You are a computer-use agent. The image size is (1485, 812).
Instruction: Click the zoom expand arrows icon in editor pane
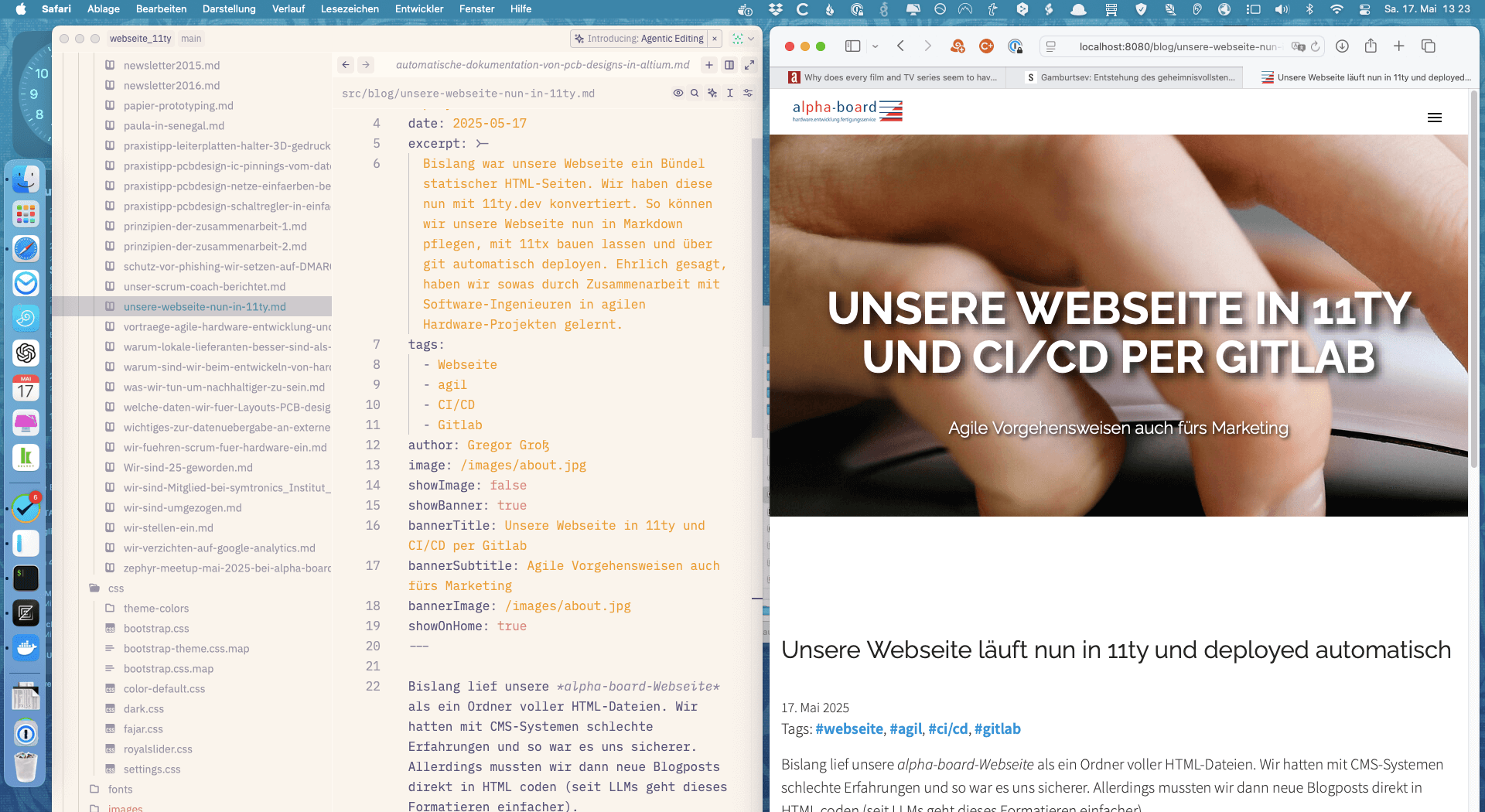[x=749, y=65]
